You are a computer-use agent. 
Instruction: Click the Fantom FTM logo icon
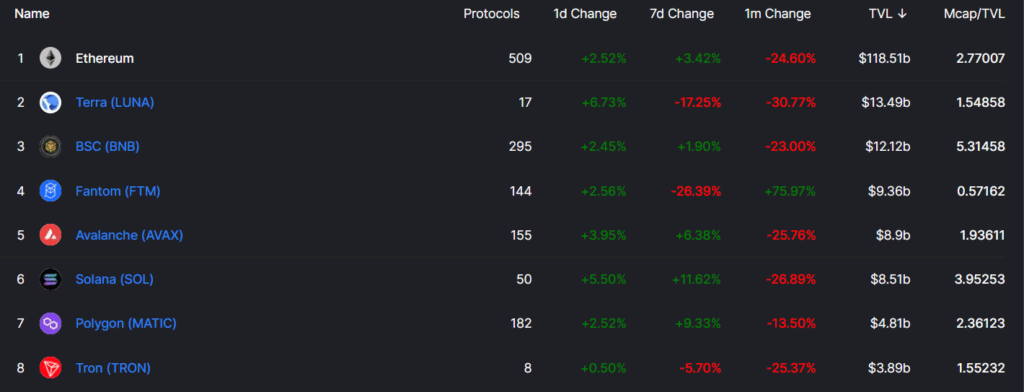coord(50,191)
